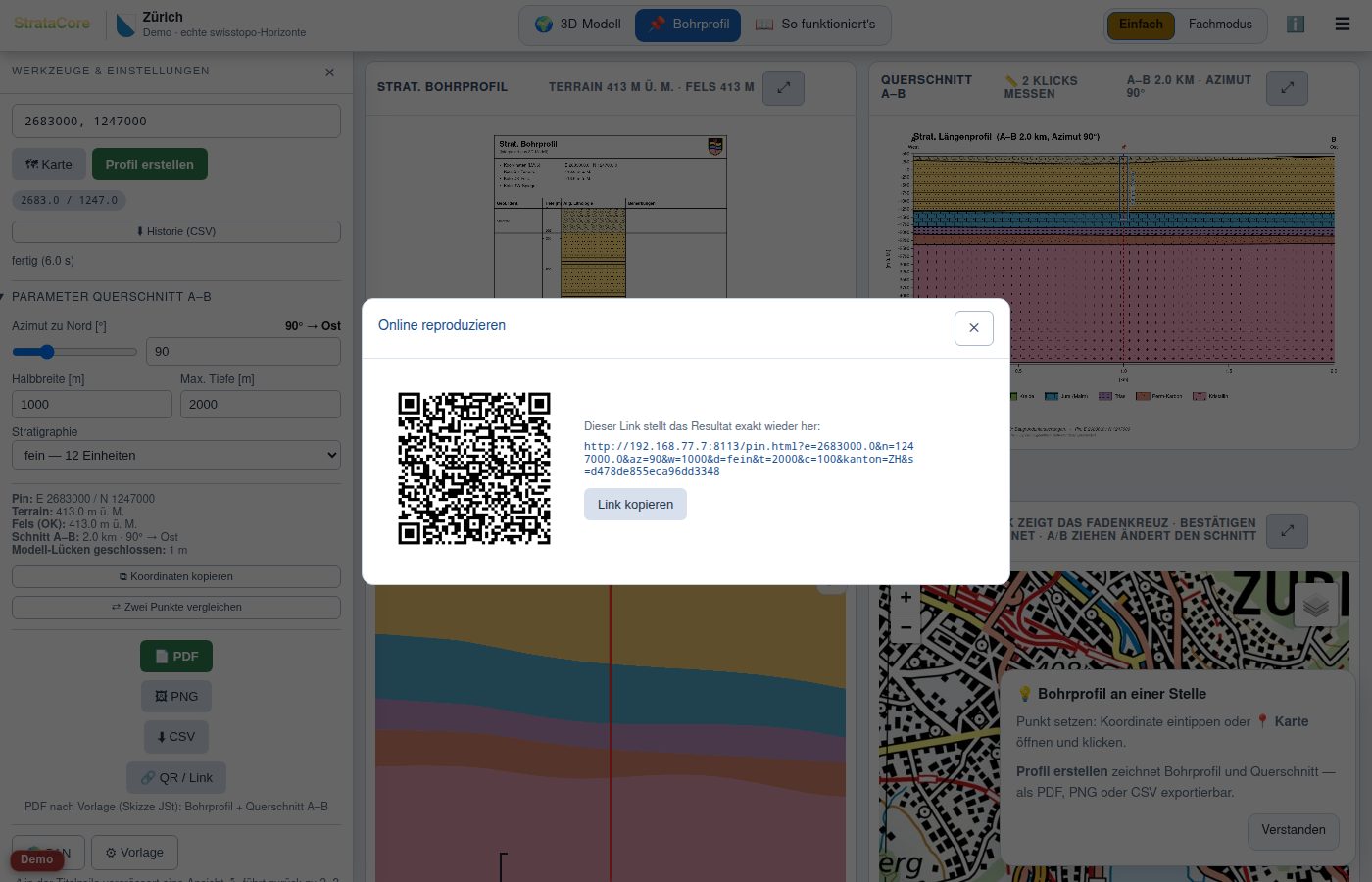
Task: Open the info icon in the header
Action: (x=1296, y=24)
